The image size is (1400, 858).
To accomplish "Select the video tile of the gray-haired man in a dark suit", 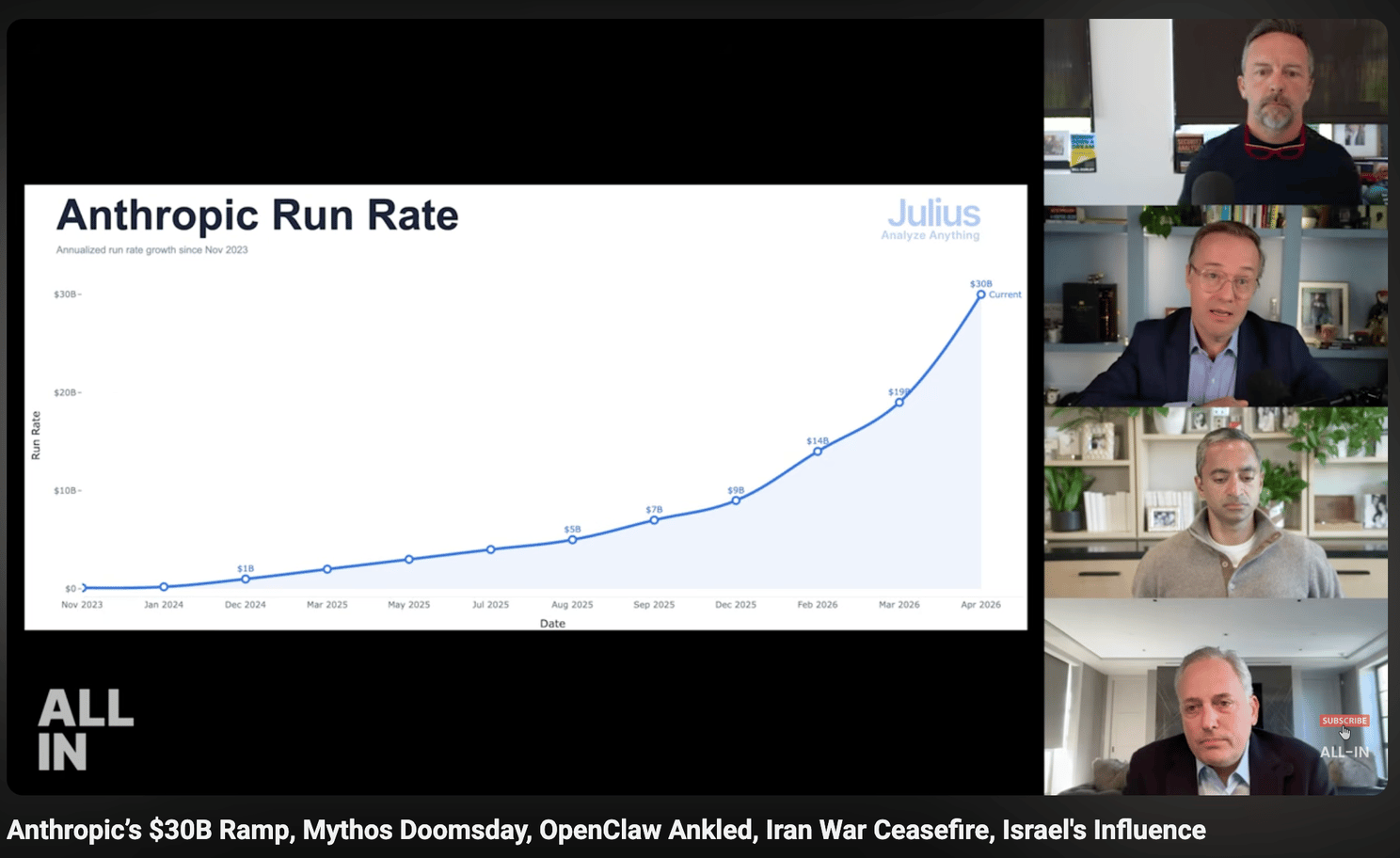I will [1216, 697].
